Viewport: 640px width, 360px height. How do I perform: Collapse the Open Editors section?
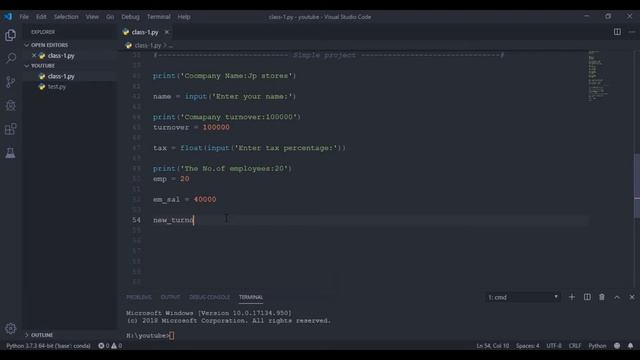49,45
